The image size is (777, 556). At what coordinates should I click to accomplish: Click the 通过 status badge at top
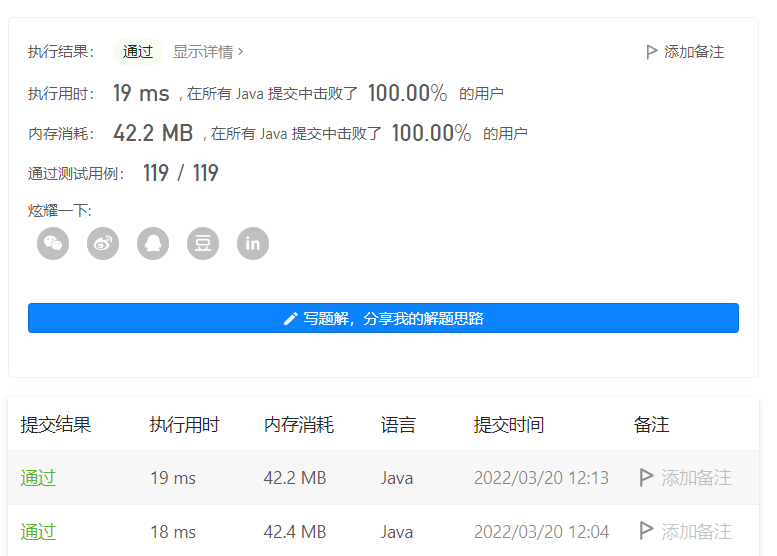point(138,52)
